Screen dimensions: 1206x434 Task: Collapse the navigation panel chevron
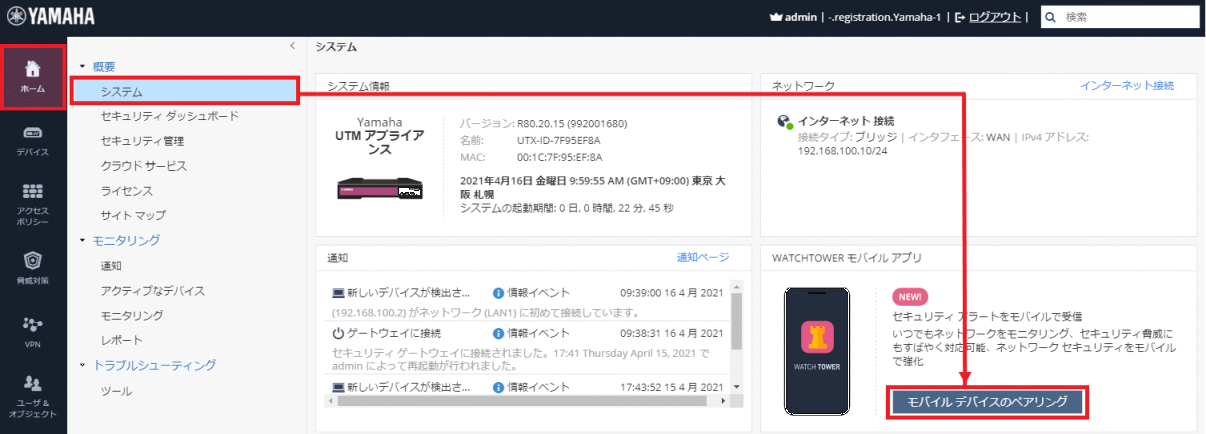click(292, 46)
